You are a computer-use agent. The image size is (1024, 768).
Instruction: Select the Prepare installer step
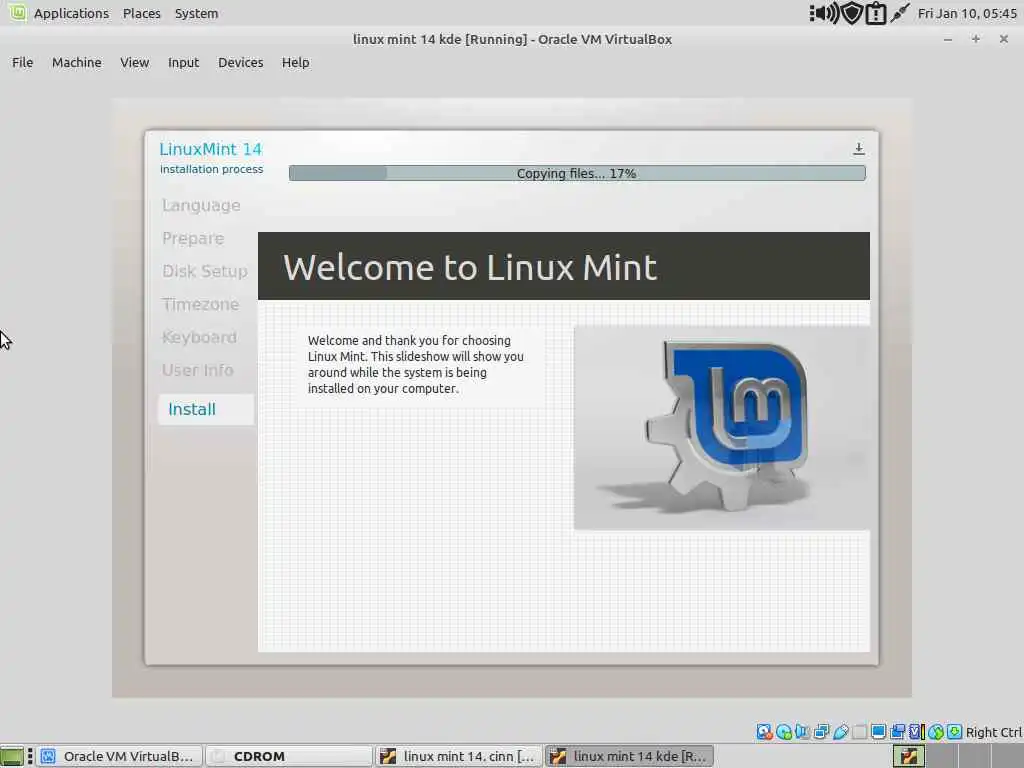pos(193,238)
